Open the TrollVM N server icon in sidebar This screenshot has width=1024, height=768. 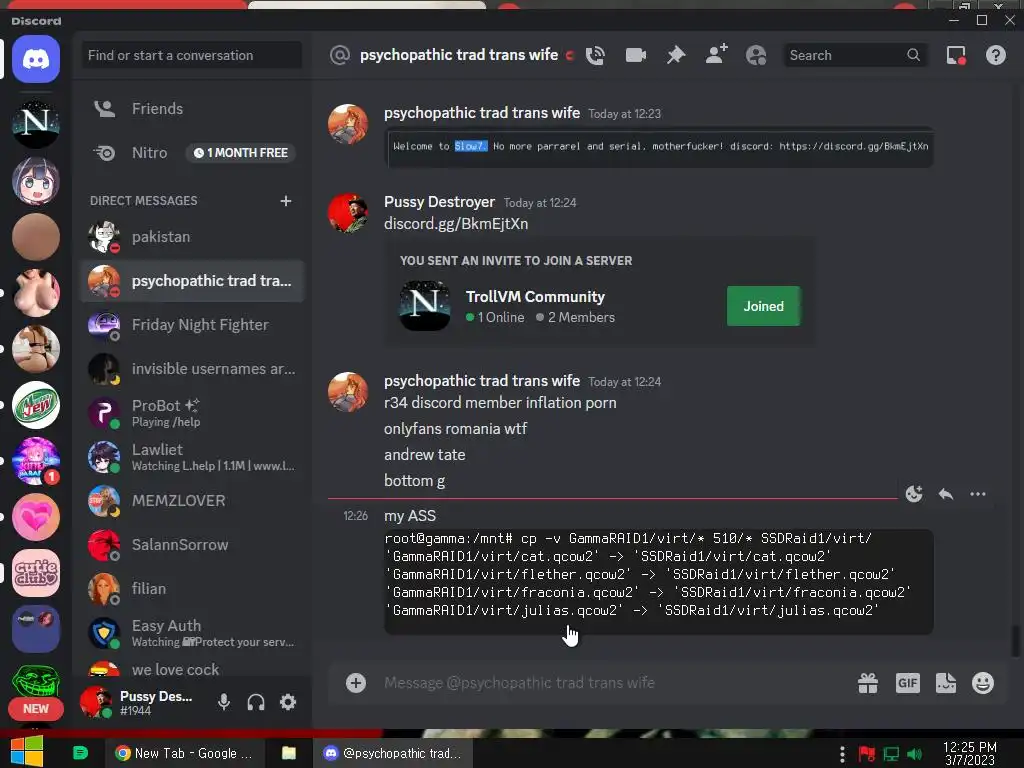click(x=36, y=123)
